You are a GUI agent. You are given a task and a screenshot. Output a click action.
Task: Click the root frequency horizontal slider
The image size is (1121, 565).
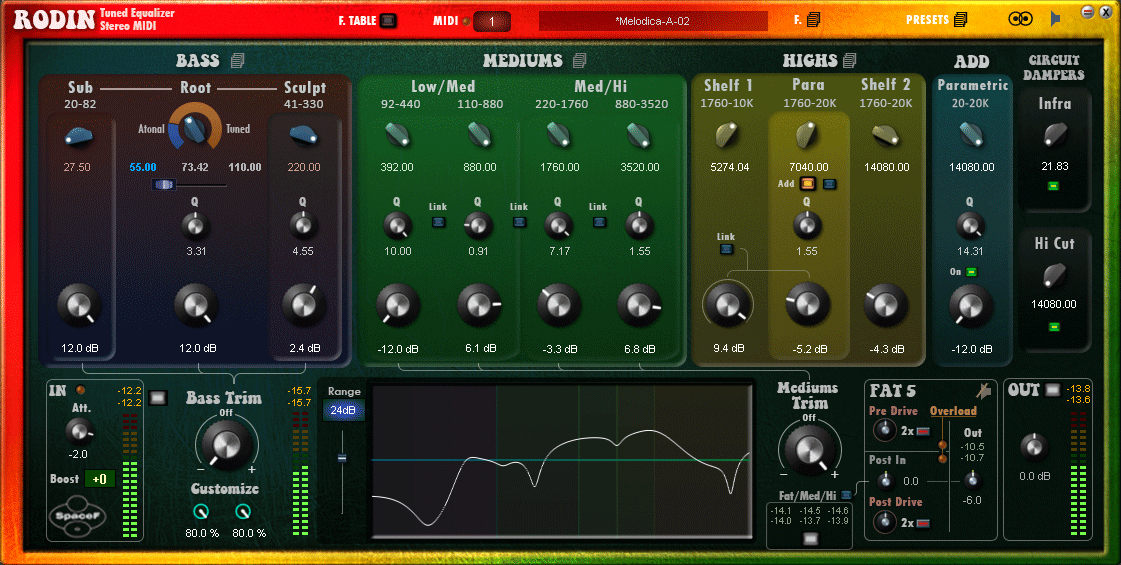[x=164, y=185]
